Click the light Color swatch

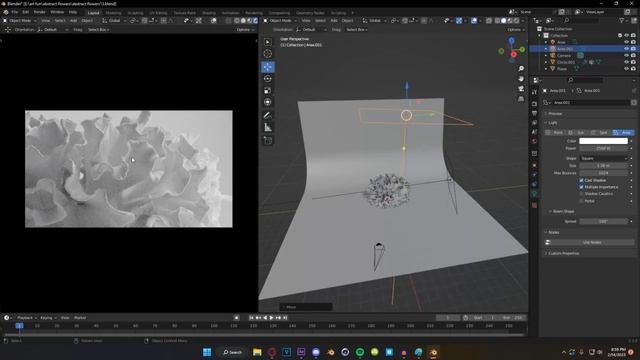point(603,141)
